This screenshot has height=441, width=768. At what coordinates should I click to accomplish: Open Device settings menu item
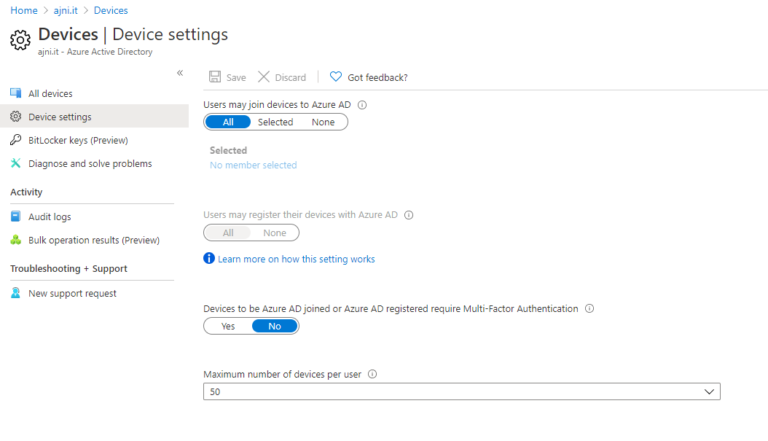[94, 117]
